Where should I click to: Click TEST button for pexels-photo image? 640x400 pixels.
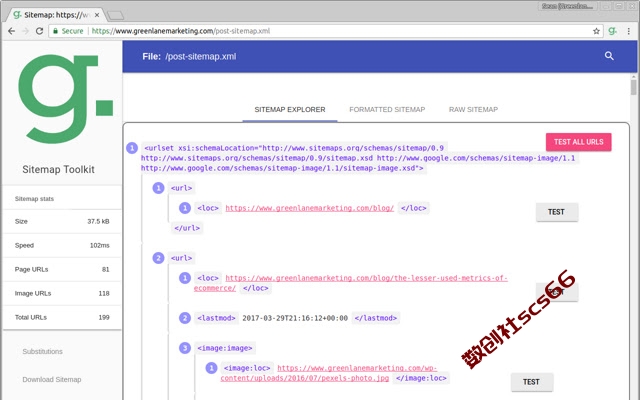[531, 382]
